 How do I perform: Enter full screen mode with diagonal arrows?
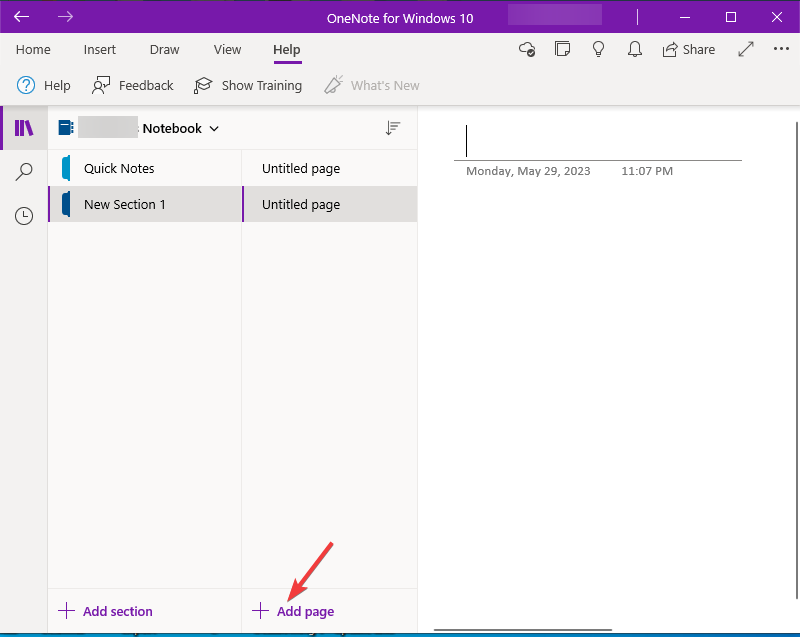(x=746, y=49)
